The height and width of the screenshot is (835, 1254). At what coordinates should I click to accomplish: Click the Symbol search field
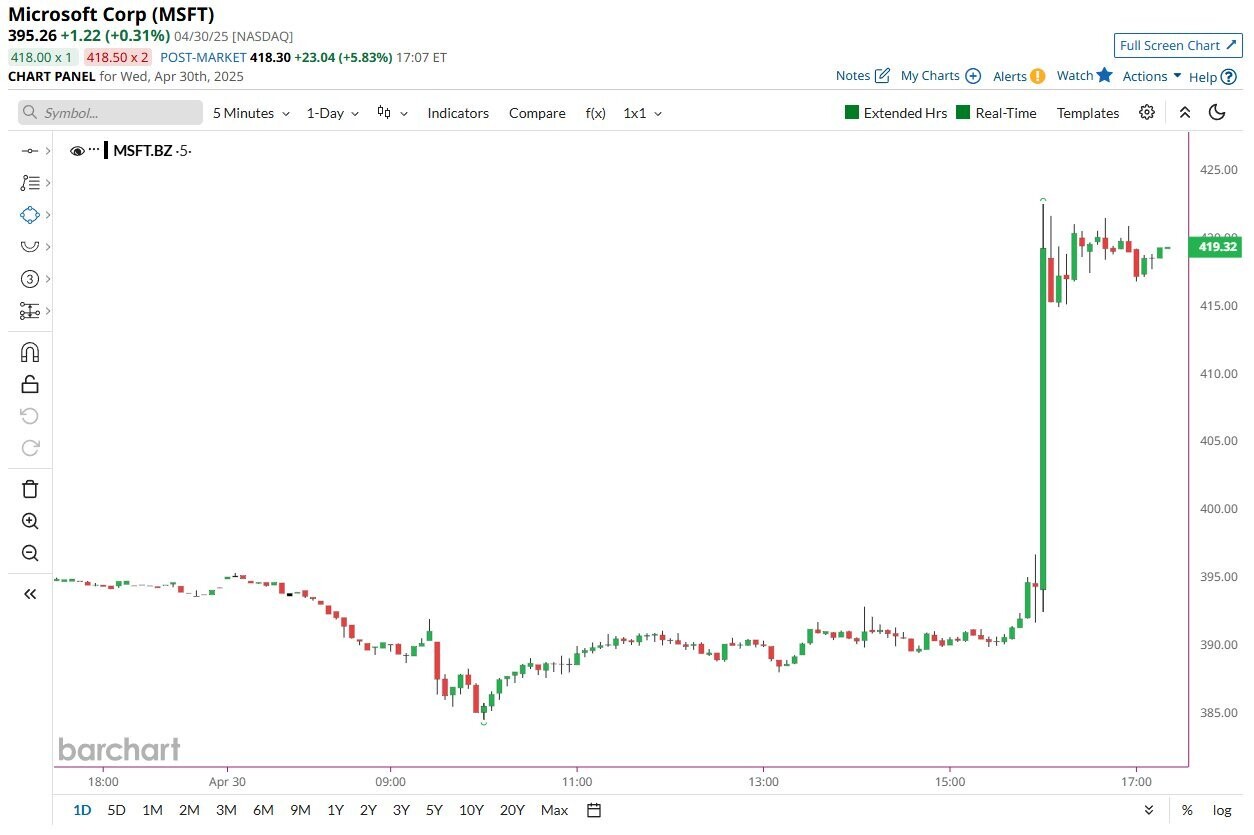click(108, 113)
